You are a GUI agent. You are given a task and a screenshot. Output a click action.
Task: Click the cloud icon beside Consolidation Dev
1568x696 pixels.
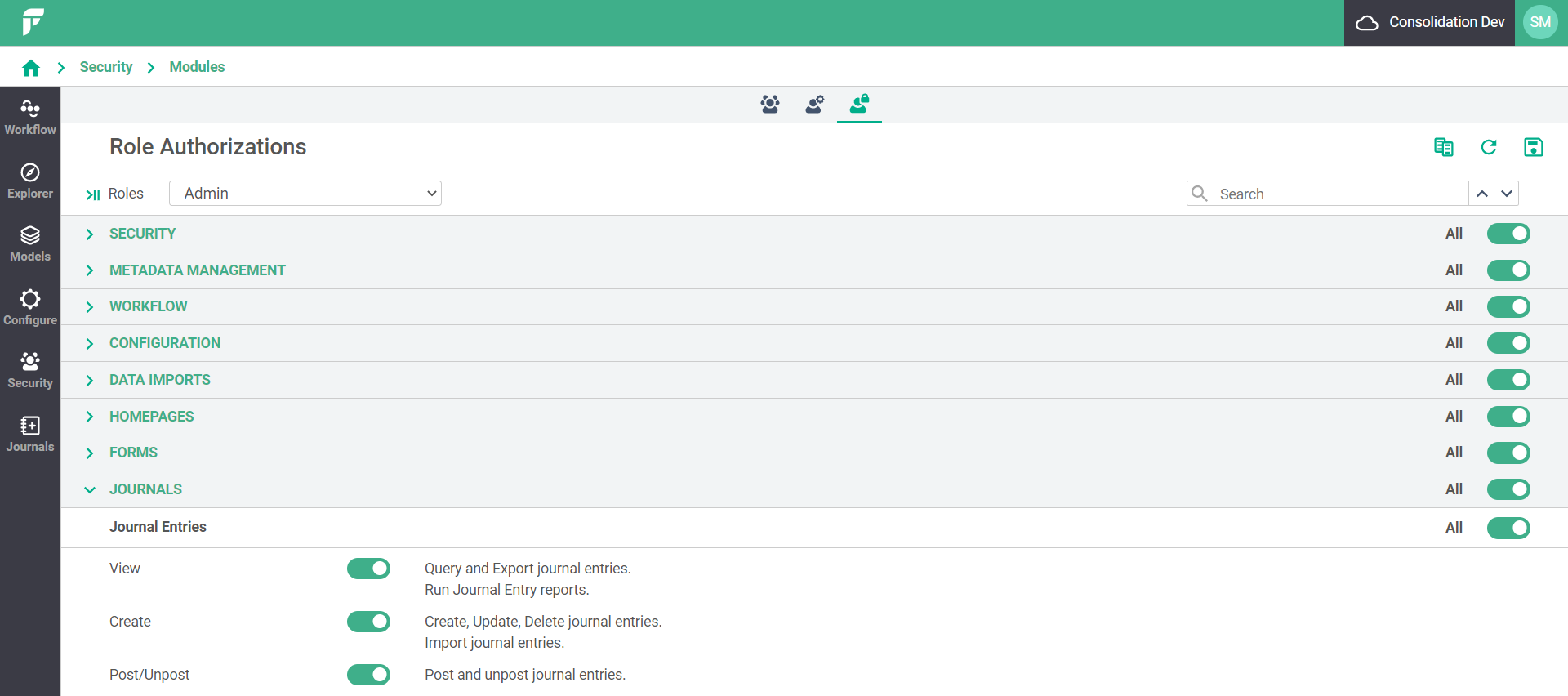click(1367, 23)
